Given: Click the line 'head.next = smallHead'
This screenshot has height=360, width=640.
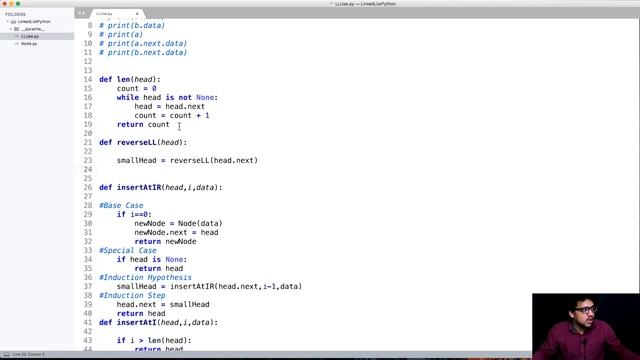Looking at the screenshot, I should point(163,304).
